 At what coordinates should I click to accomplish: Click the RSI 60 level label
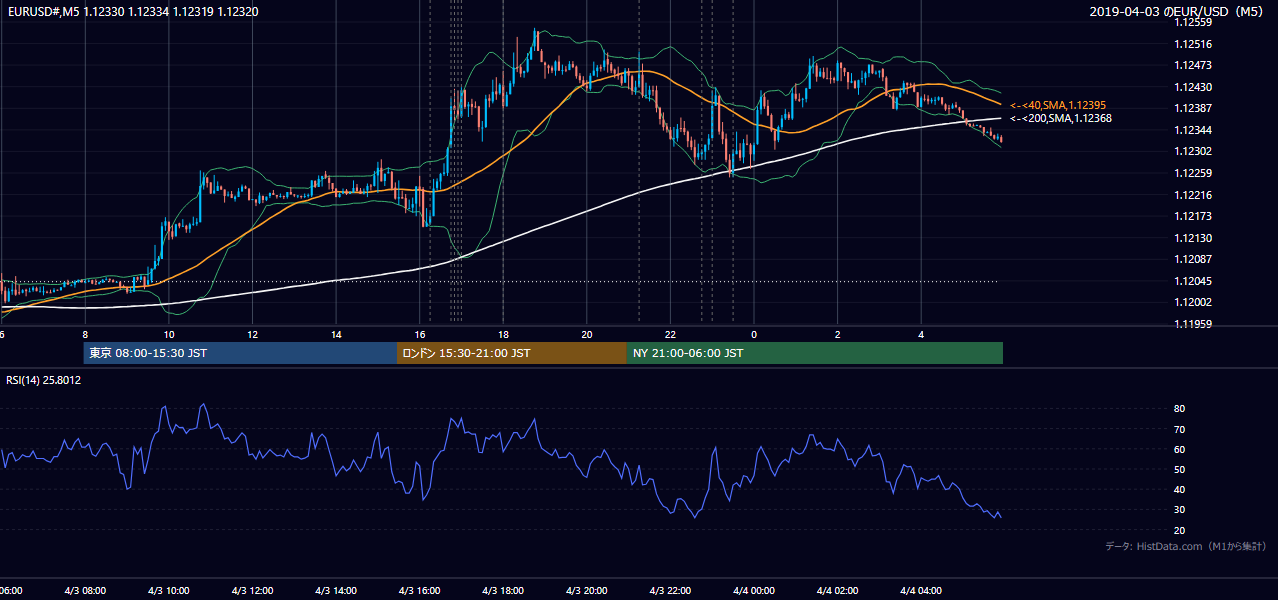(x=1180, y=449)
